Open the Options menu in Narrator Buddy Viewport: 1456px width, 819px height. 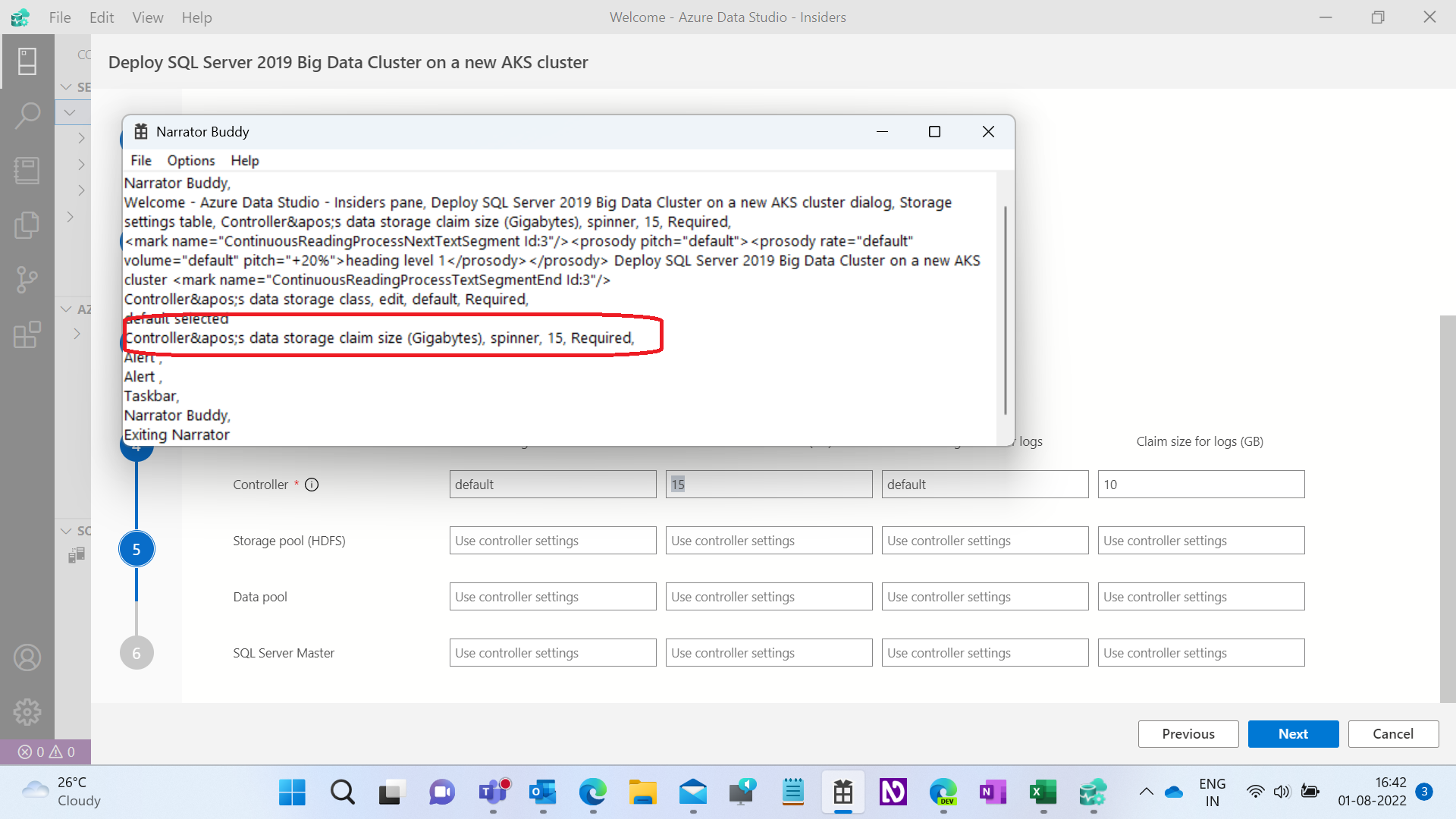pyautogui.click(x=190, y=160)
